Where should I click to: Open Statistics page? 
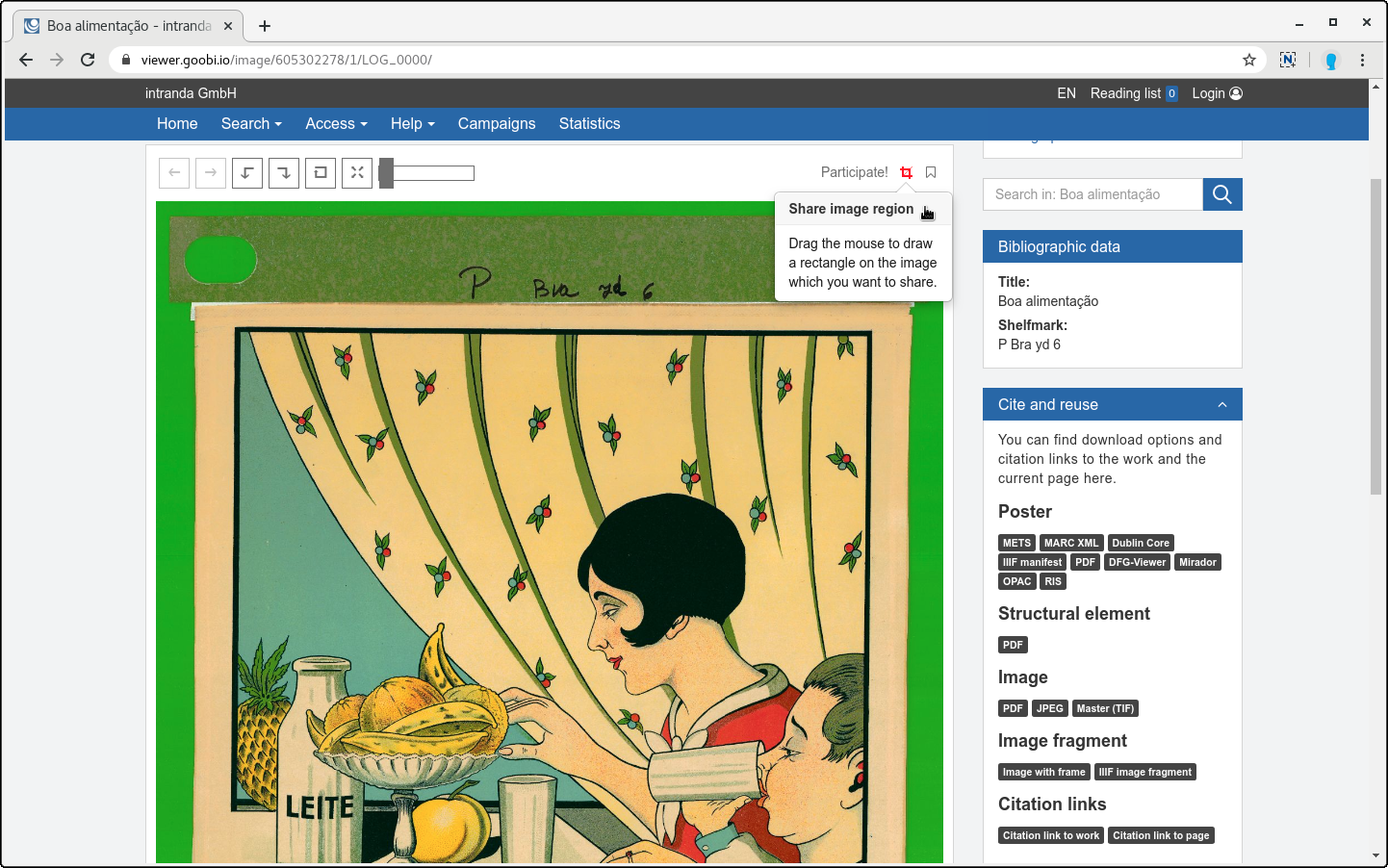tap(589, 123)
